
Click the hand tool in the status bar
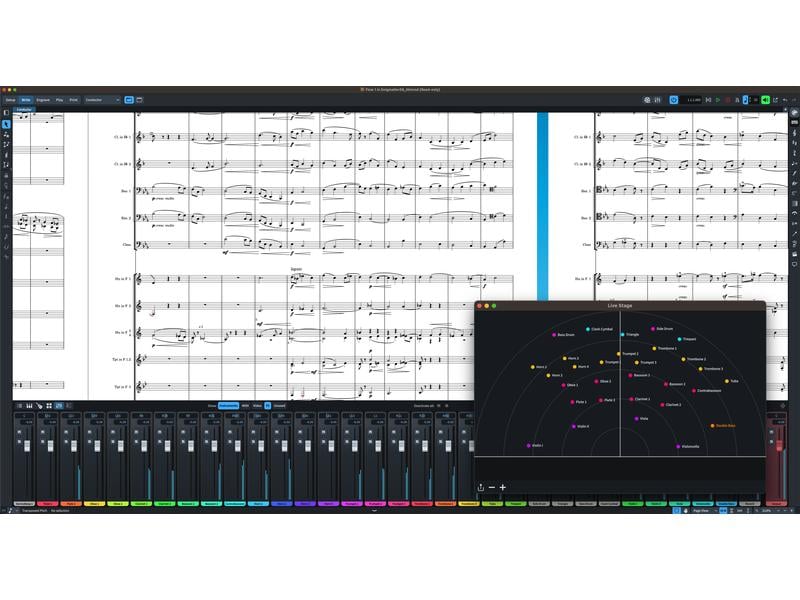(686, 510)
